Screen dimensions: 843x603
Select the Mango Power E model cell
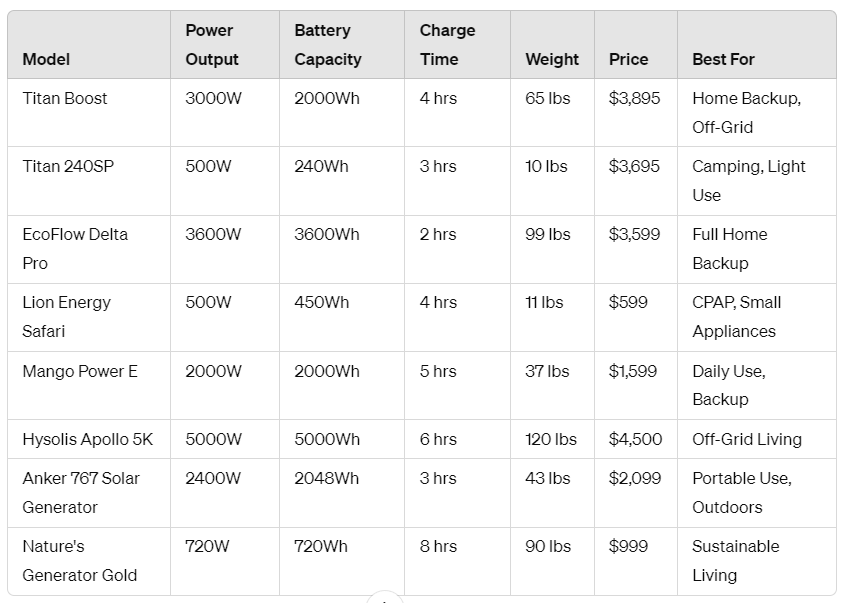click(x=80, y=371)
